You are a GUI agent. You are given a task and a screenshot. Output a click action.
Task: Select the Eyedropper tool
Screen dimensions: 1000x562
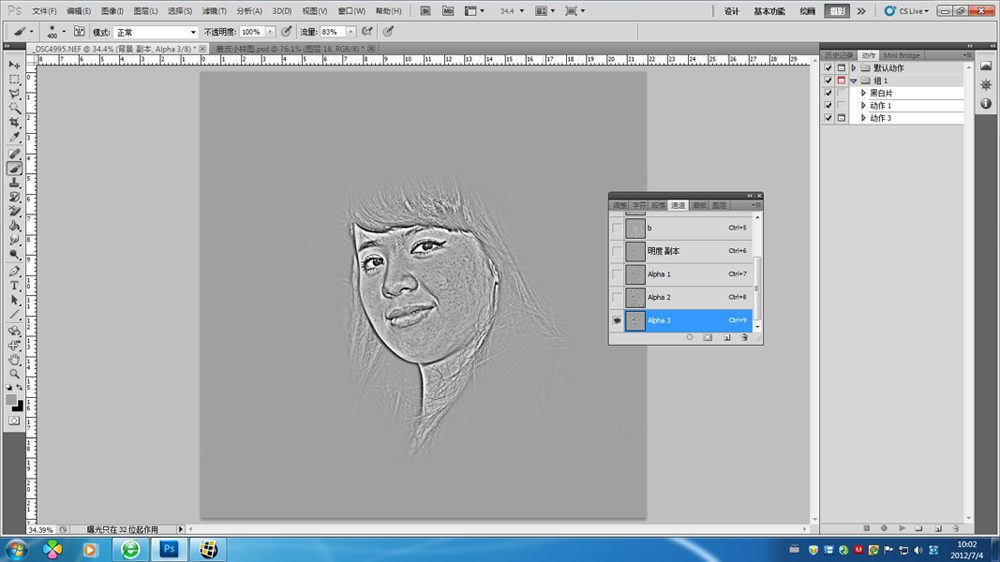tap(15, 137)
